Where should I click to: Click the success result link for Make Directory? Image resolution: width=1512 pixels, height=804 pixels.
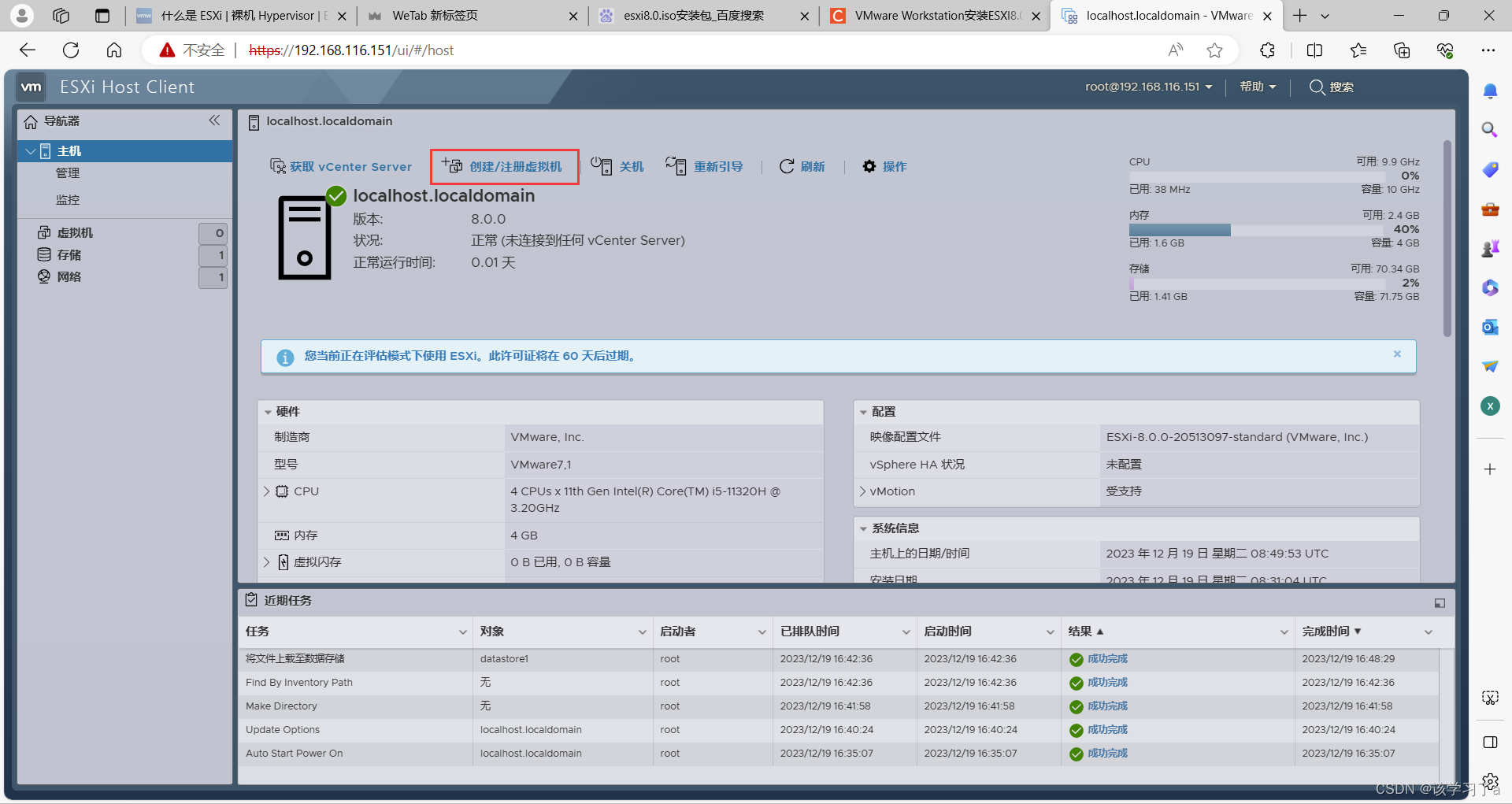point(1107,706)
